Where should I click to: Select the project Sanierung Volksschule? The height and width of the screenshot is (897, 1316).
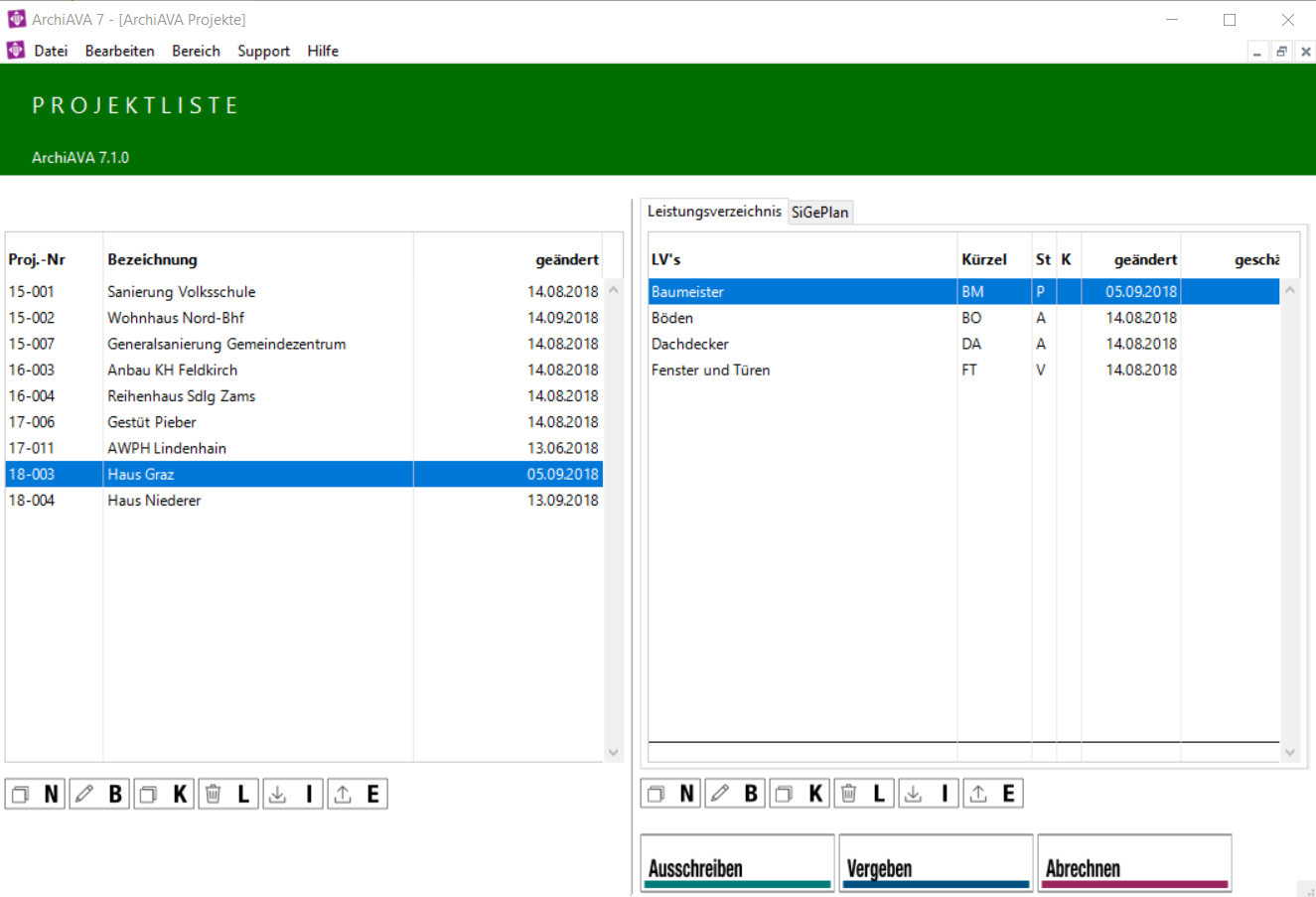click(304, 292)
